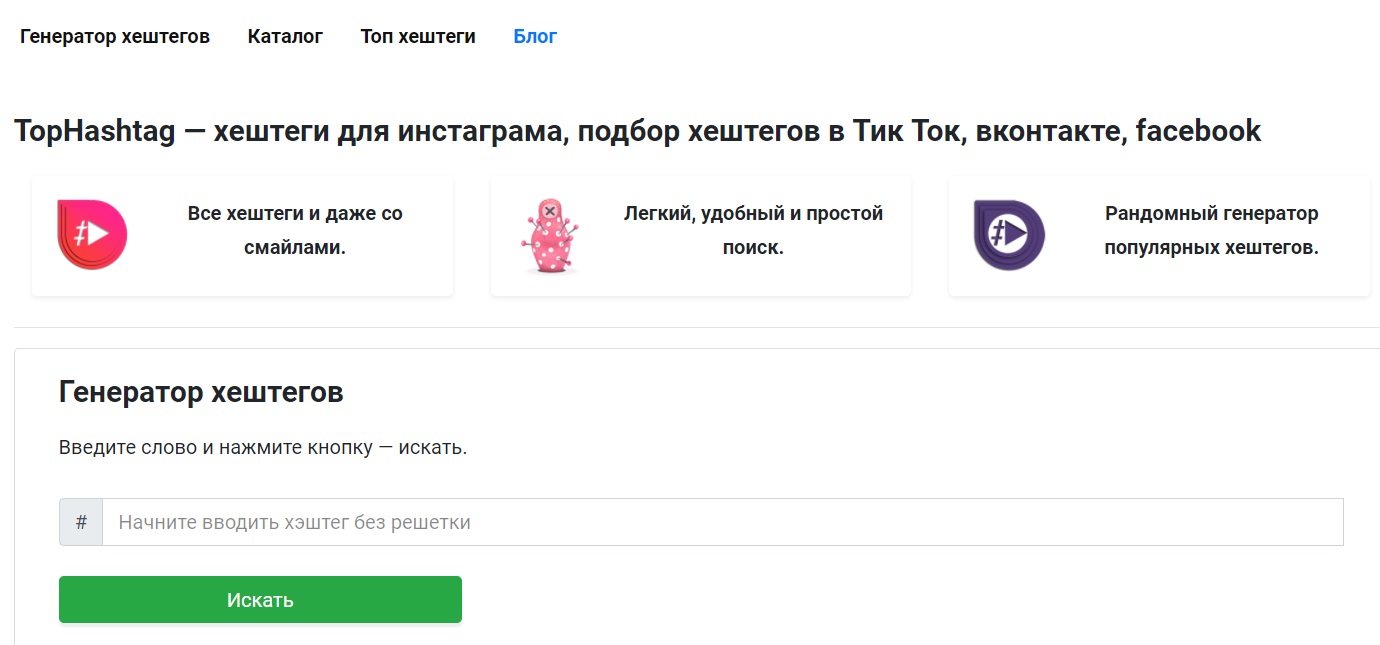Click the pink matryoshka doll icon
The image size is (1380, 645).
tap(550, 236)
